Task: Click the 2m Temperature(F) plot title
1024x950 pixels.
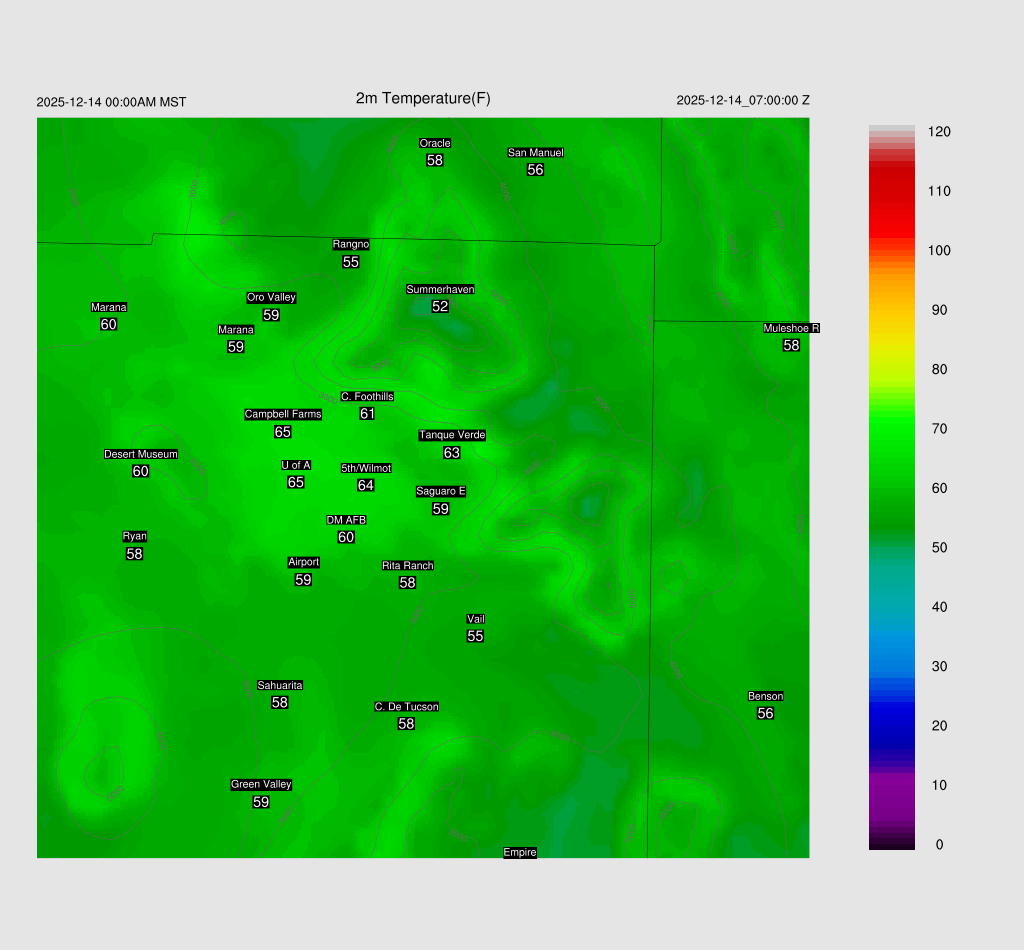Action: tap(423, 99)
